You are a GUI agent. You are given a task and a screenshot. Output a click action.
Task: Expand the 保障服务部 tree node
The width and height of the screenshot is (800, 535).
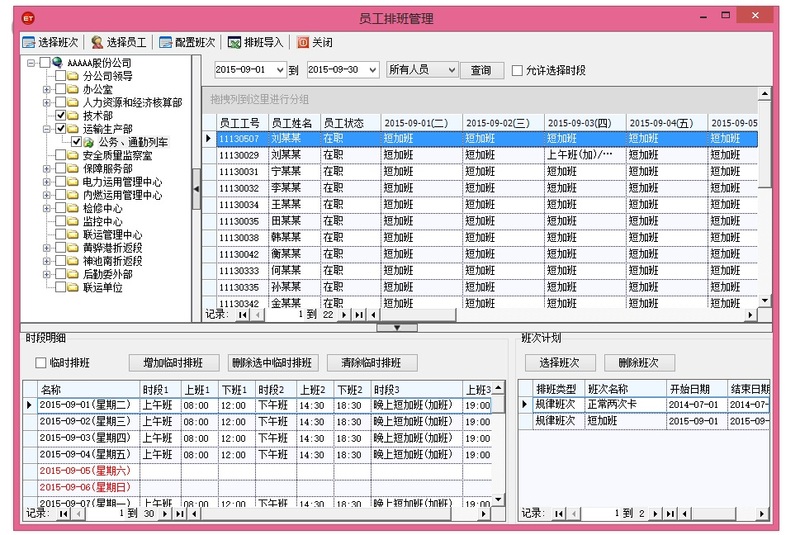[47, 168]
